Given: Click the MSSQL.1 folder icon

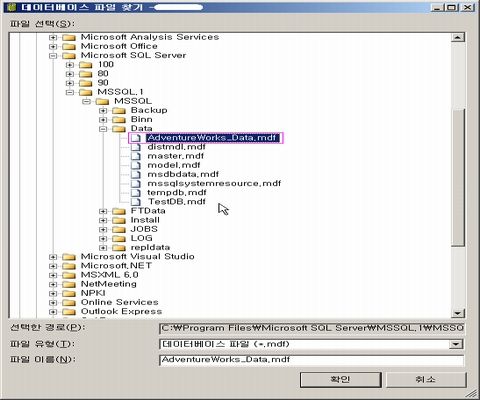Looking at the screenshot, I should tap(86, 92).
